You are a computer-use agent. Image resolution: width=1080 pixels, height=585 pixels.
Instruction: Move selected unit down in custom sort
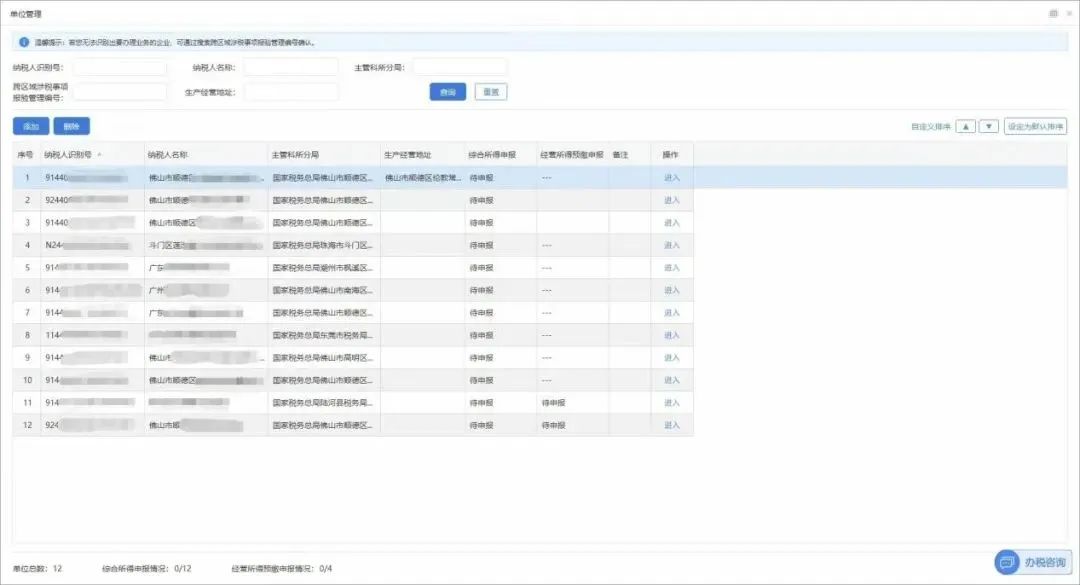pyautogui.click(x=989, y=127)
